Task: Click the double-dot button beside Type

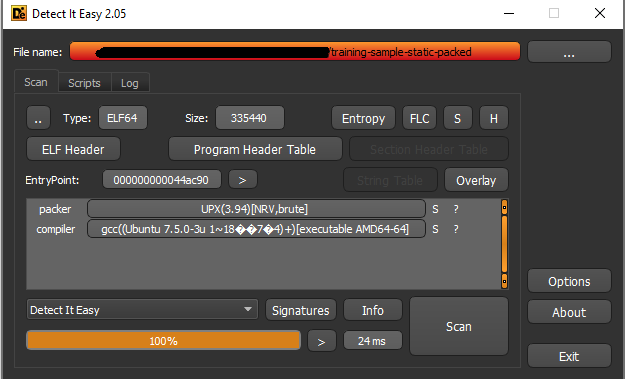Action: click(38, 118)
